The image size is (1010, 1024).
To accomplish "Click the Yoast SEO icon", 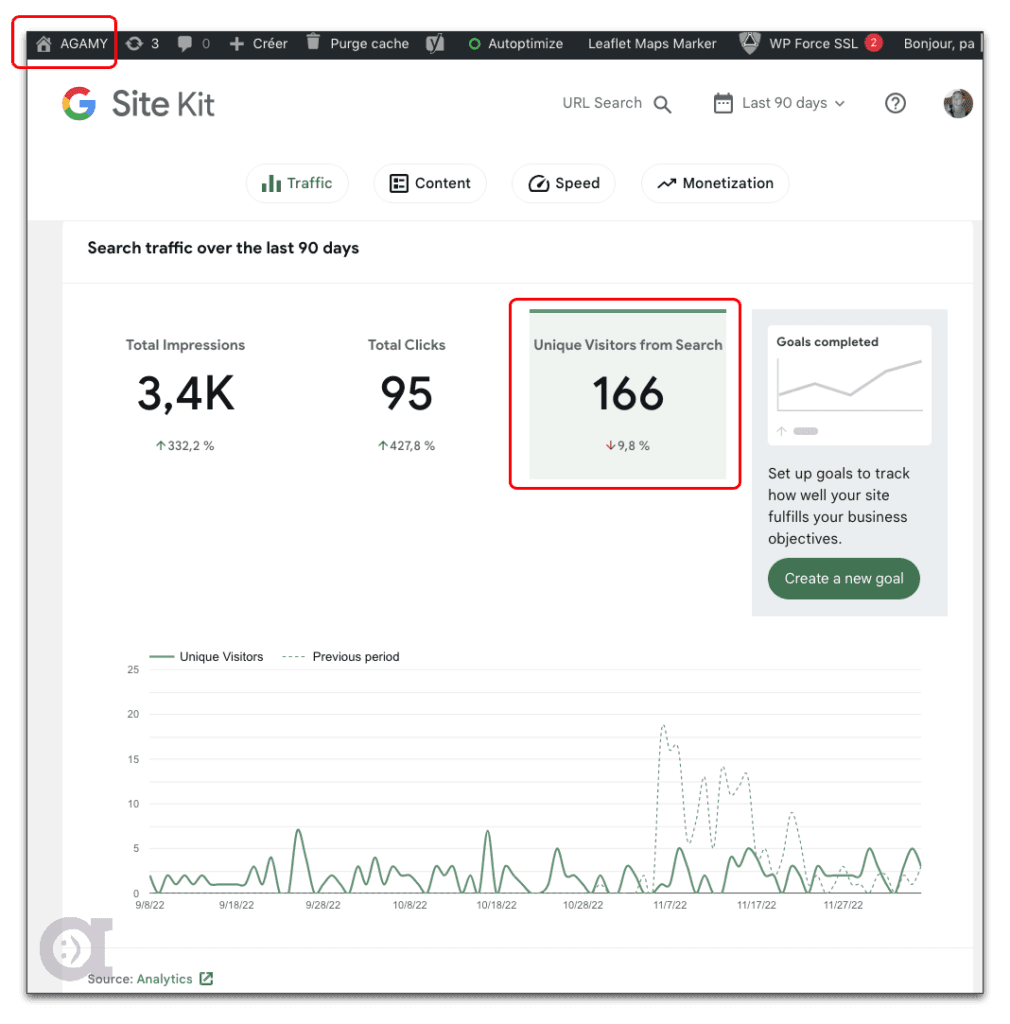I will [x=434, y=44].
